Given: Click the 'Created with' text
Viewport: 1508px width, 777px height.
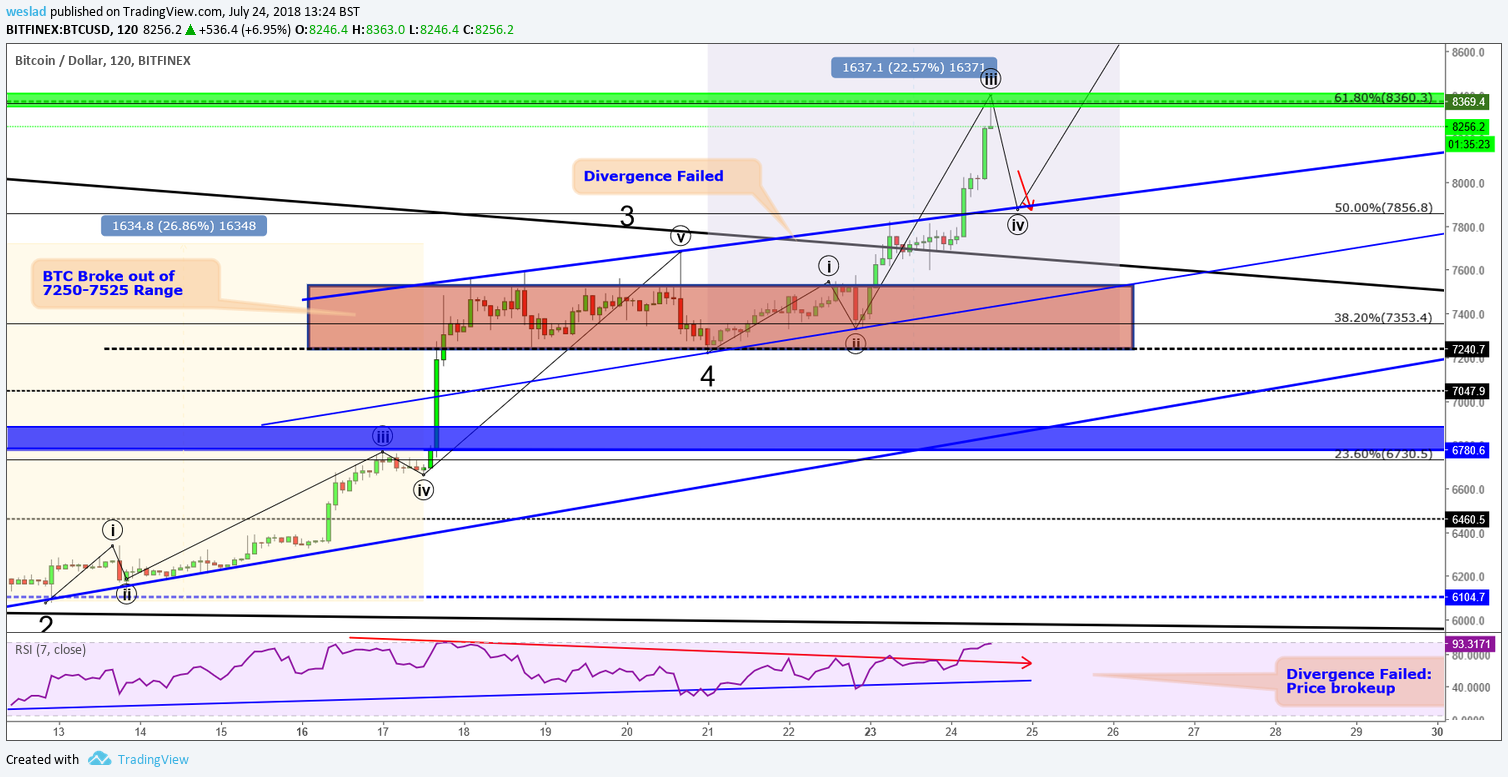Looking at the screenshot, I should (x=41, y=759).
